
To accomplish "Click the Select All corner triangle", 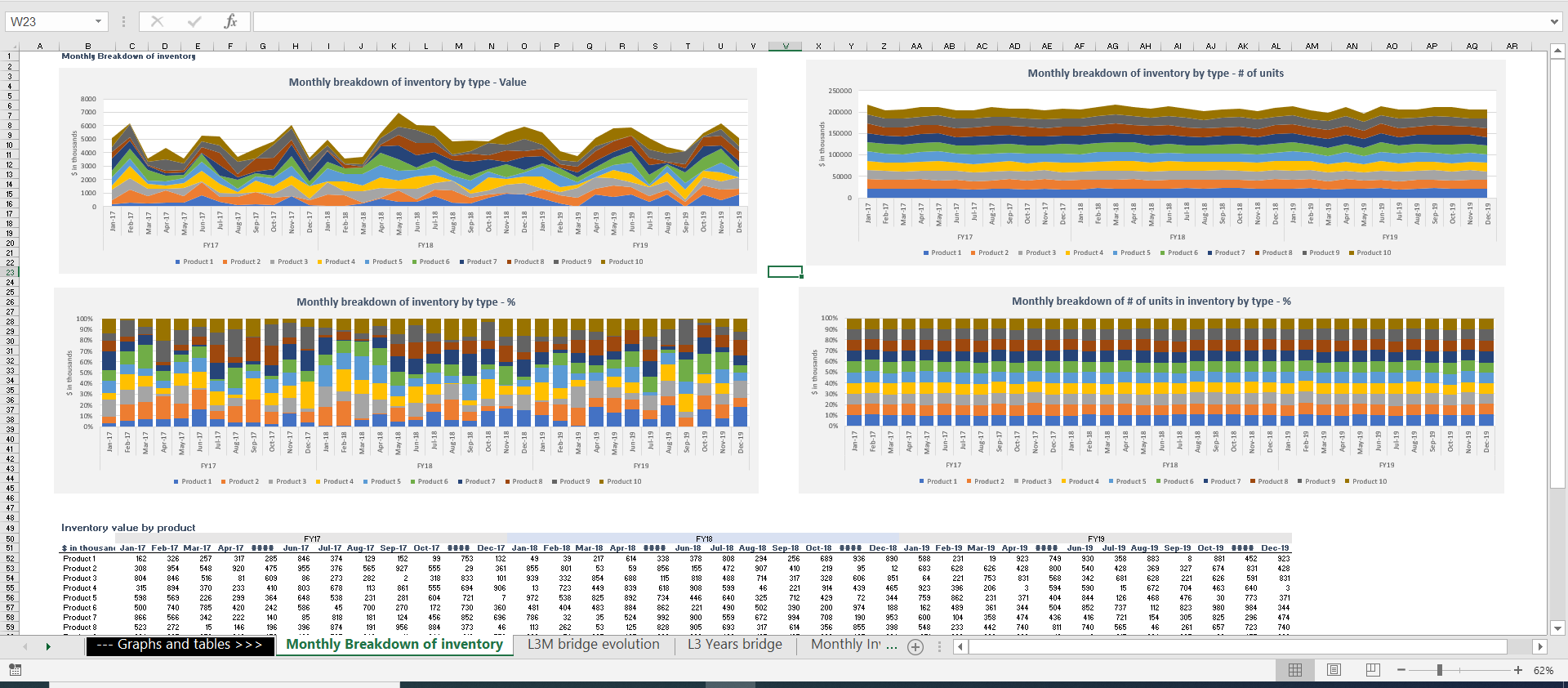I will click(10, 47).
